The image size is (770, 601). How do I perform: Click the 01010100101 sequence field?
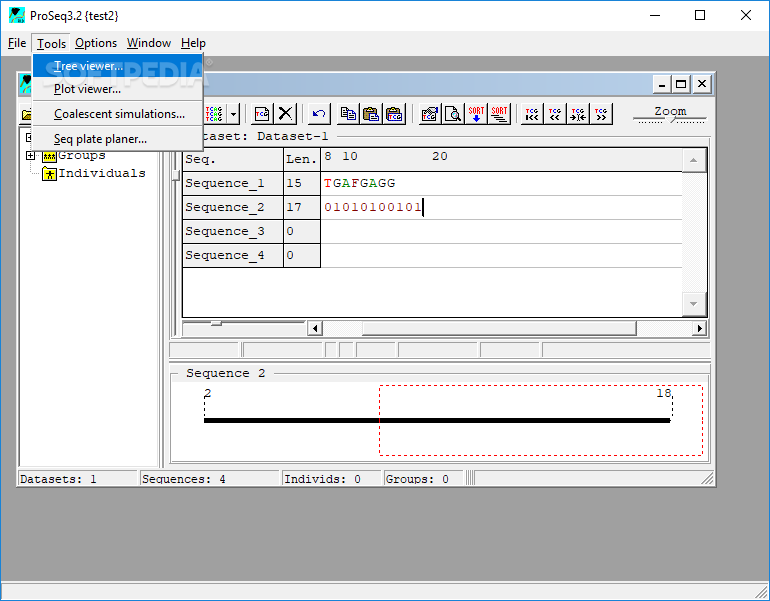501,208
